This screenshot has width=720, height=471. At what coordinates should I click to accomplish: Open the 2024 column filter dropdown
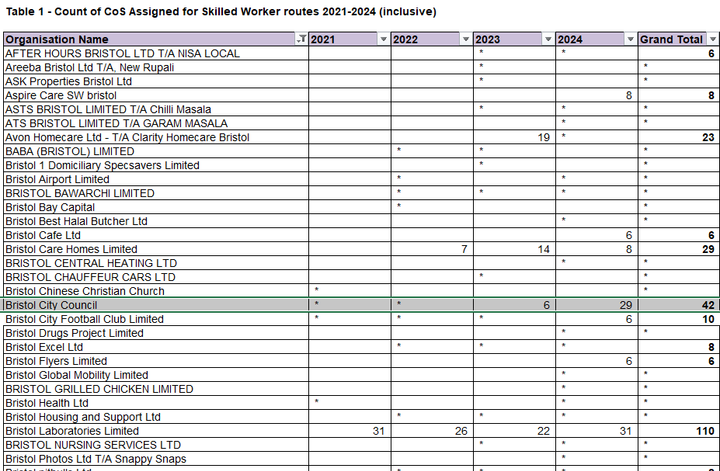click(x=630, y=39)
